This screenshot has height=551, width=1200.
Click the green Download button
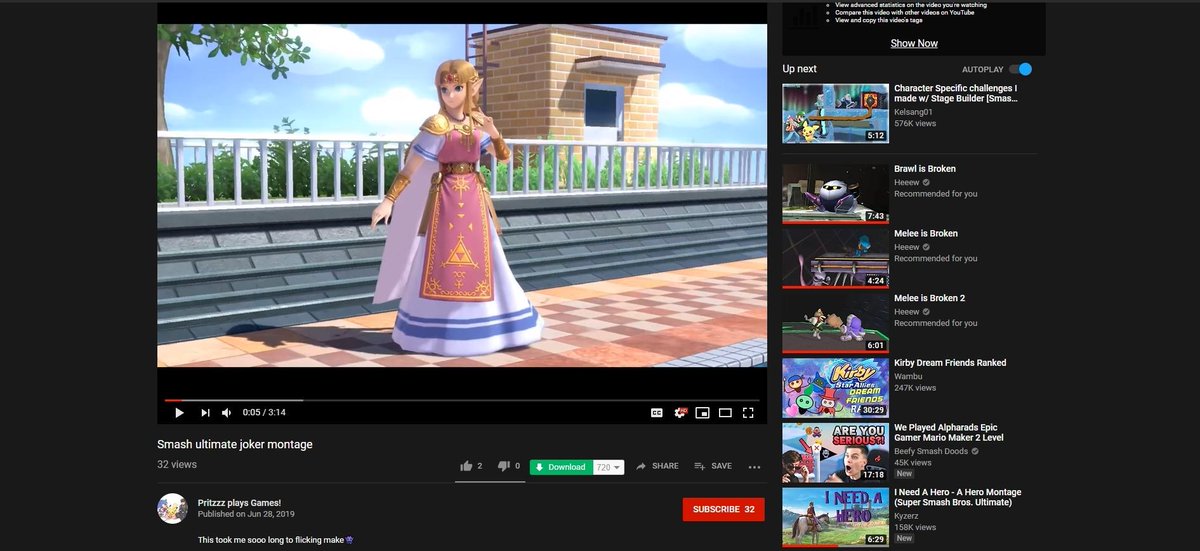point(561,467)
